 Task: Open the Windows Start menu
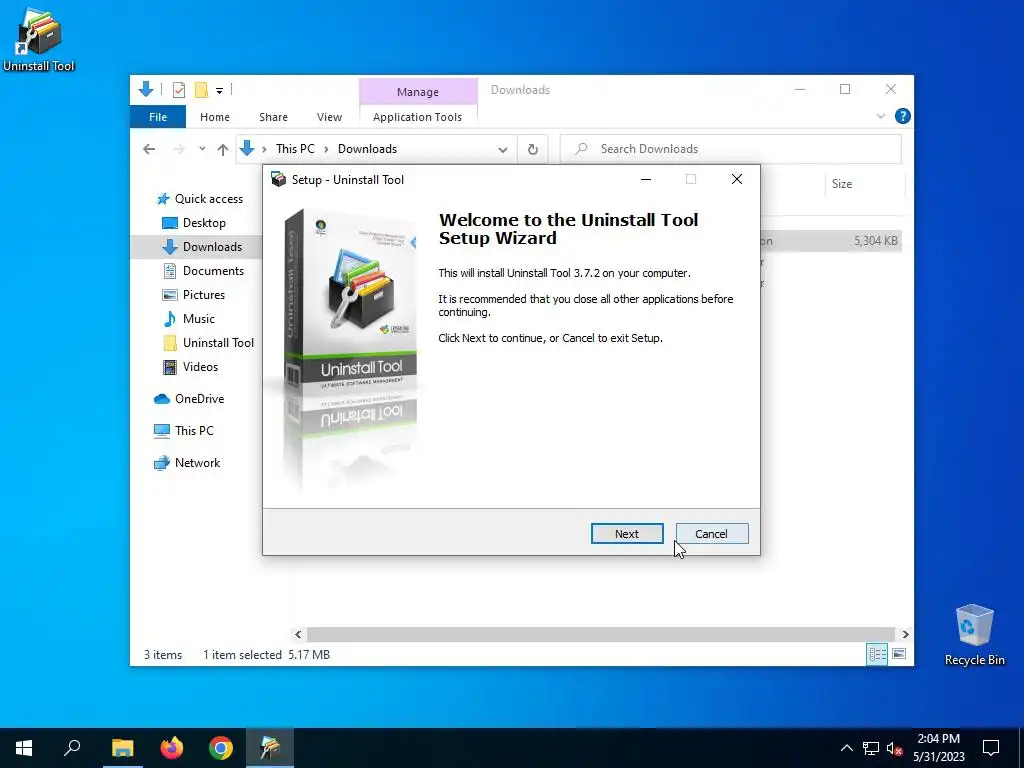point(24,748)
